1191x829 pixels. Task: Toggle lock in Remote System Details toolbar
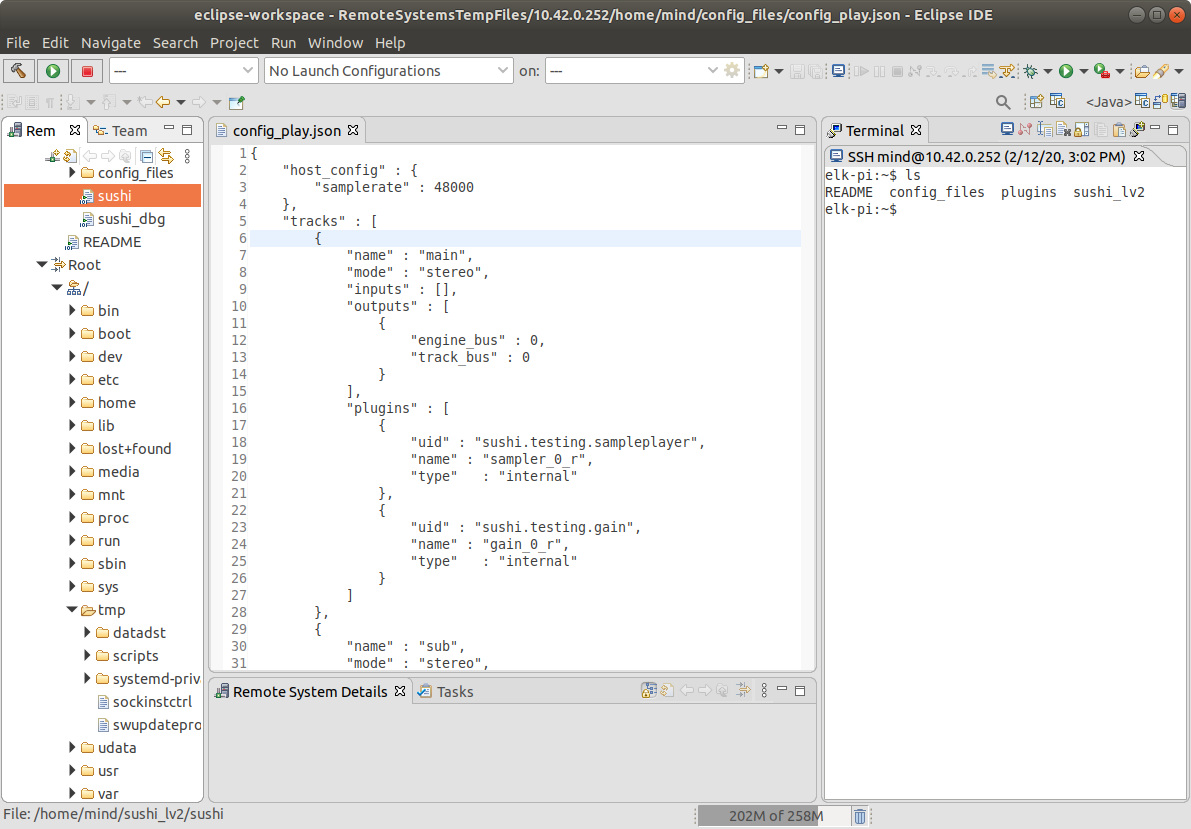[x=648, y=691]
